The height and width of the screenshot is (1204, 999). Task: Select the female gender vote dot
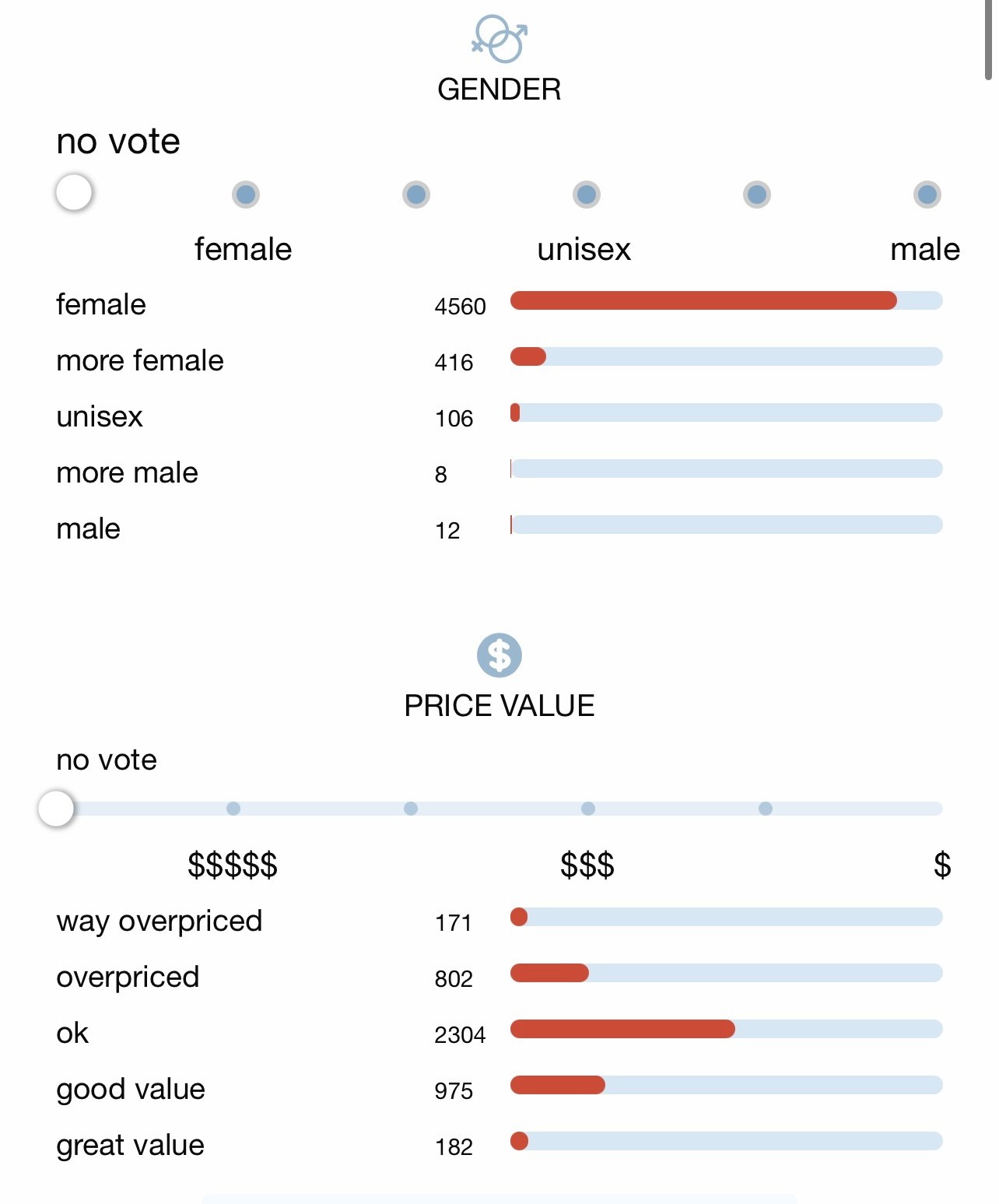click(x=246, y=194)
